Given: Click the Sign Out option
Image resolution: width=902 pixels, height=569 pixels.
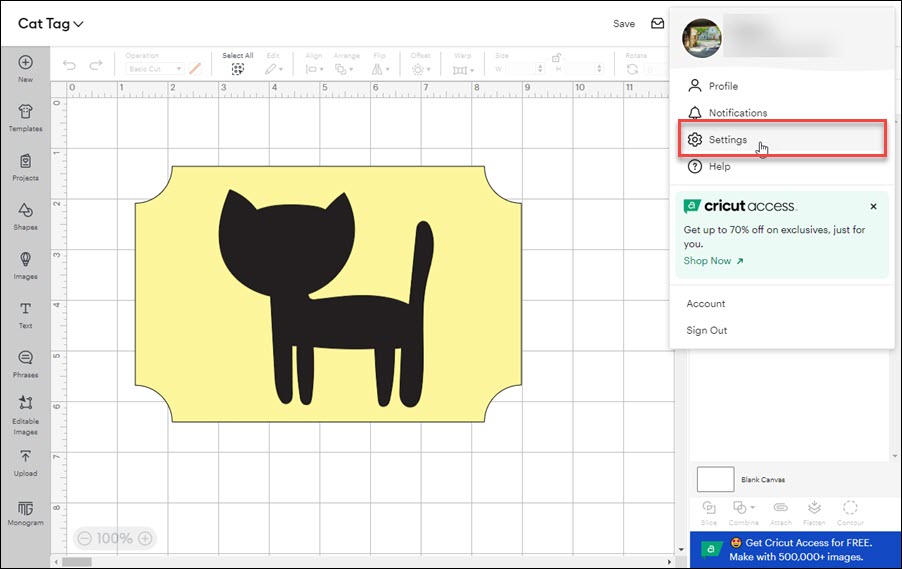Looking at the screenshot, I should pyautogui.click(x=706, y=331).
